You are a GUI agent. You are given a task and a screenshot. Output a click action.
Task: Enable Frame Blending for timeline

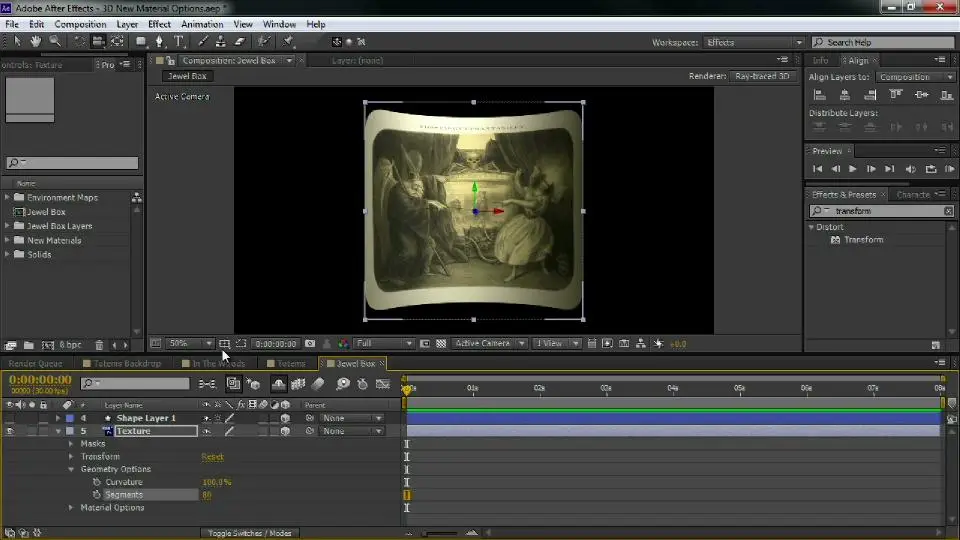pos(298,384)
